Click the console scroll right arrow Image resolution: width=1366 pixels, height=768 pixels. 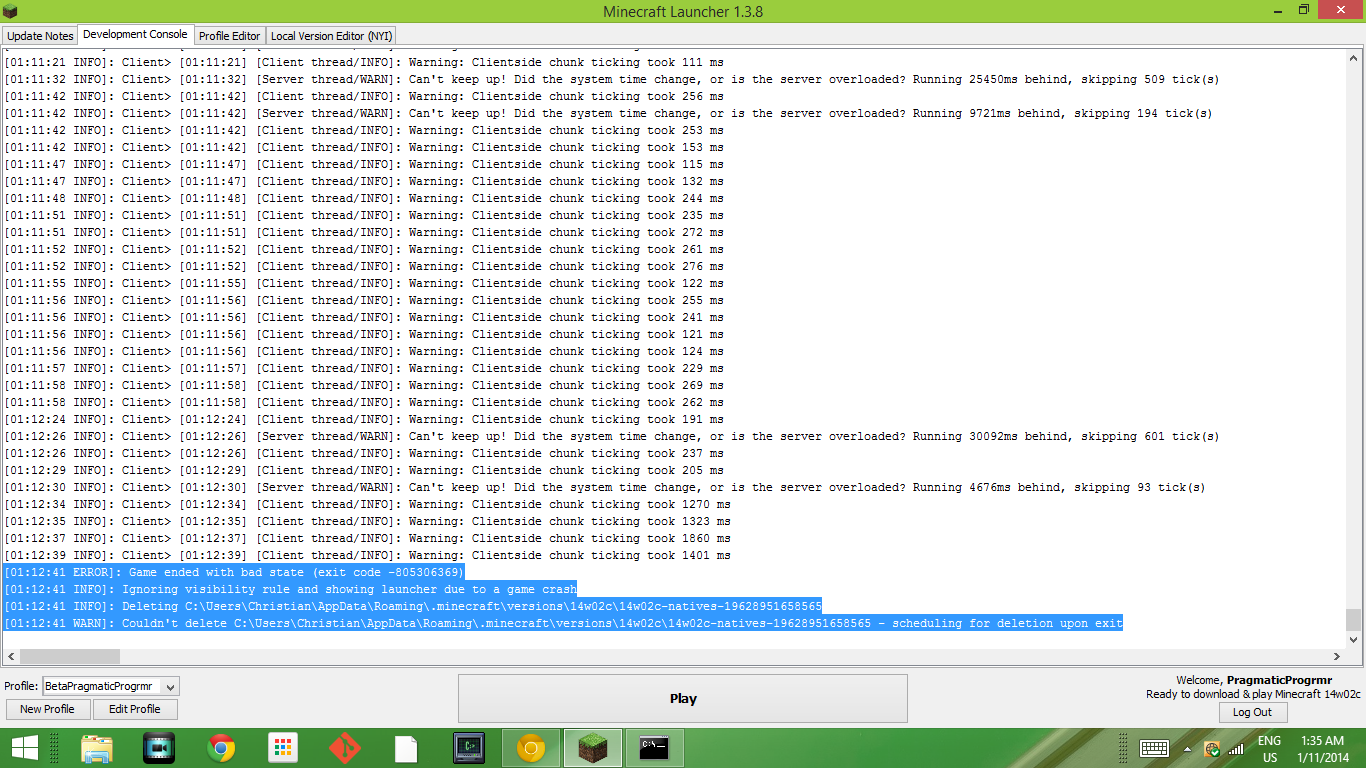pos(1338,657)
